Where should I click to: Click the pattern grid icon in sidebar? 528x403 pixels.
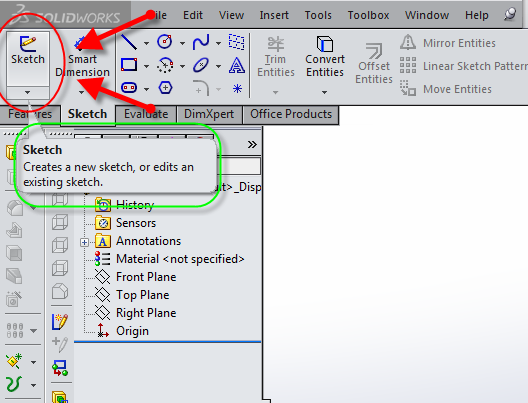point(15,330)
